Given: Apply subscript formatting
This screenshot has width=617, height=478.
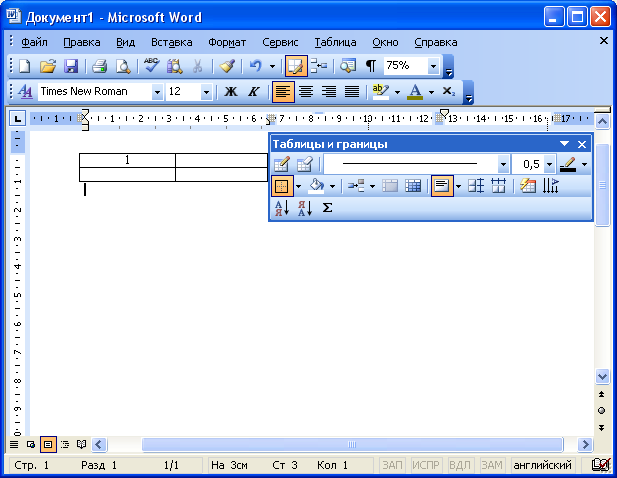Looking at the screenshot, I should pos(449,92).
